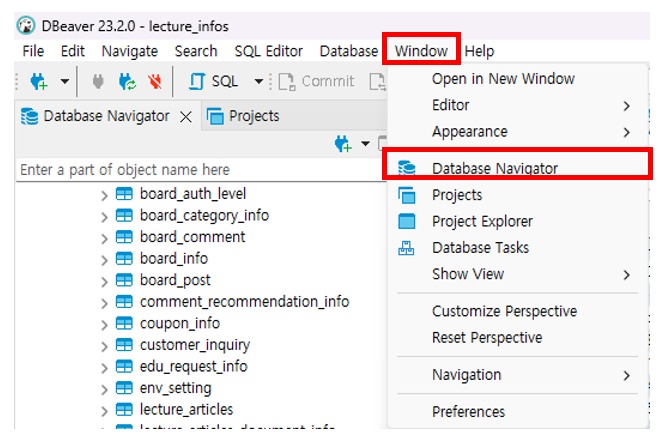Open the Help menu
Image resolution: width=667 pixels, height=439 pixels.
point(479,51)
